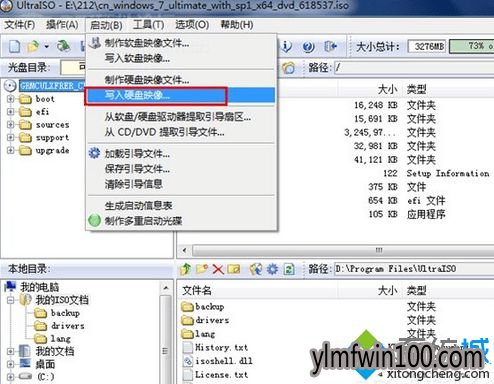Select 写入硬盘映像 menu entry
Image resolution: width=494 pixels, height=384 pixels.
pyautogui.click(x=181, y=95)
